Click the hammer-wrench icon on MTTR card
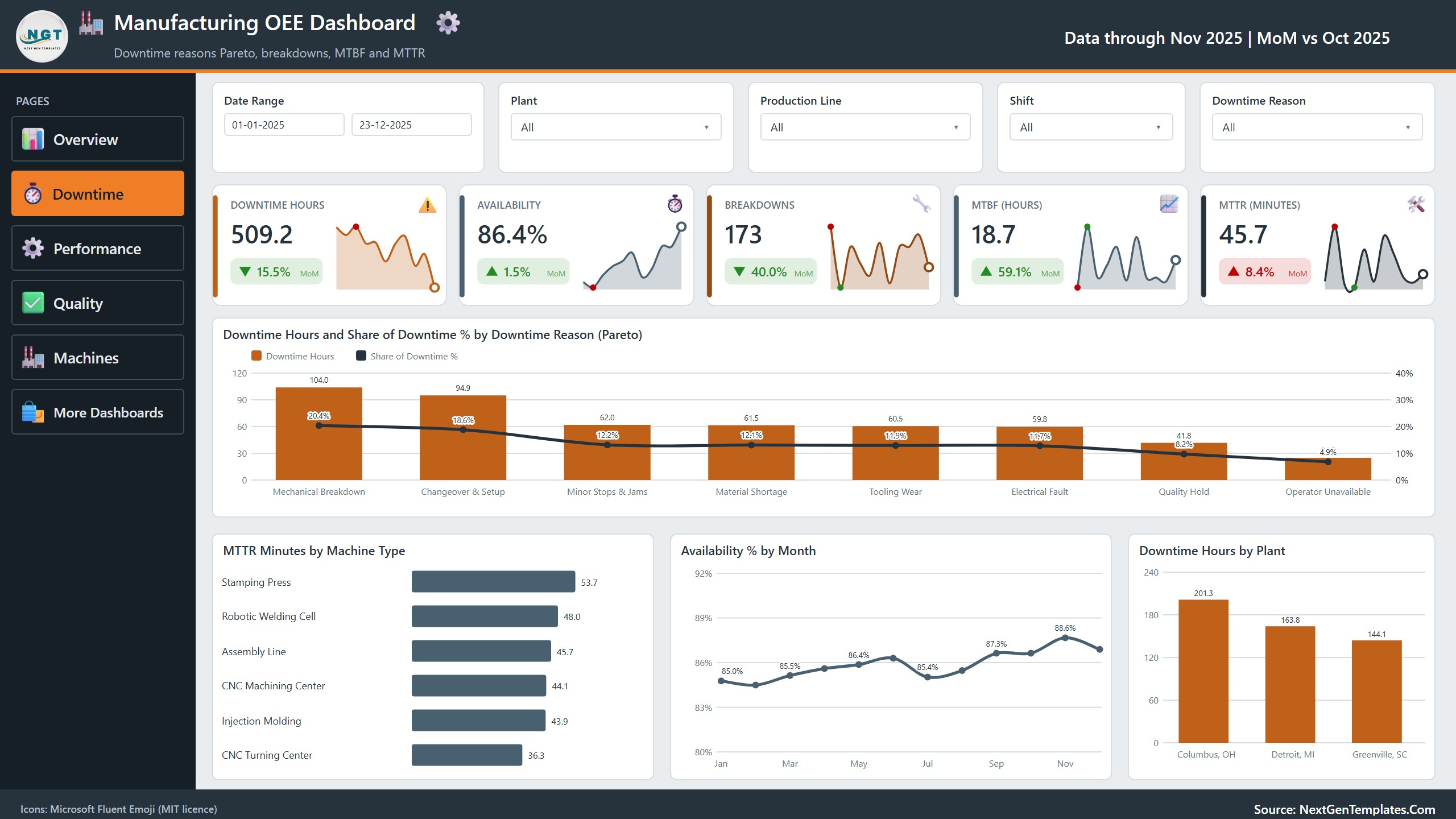 click(x=1416, y=204)
